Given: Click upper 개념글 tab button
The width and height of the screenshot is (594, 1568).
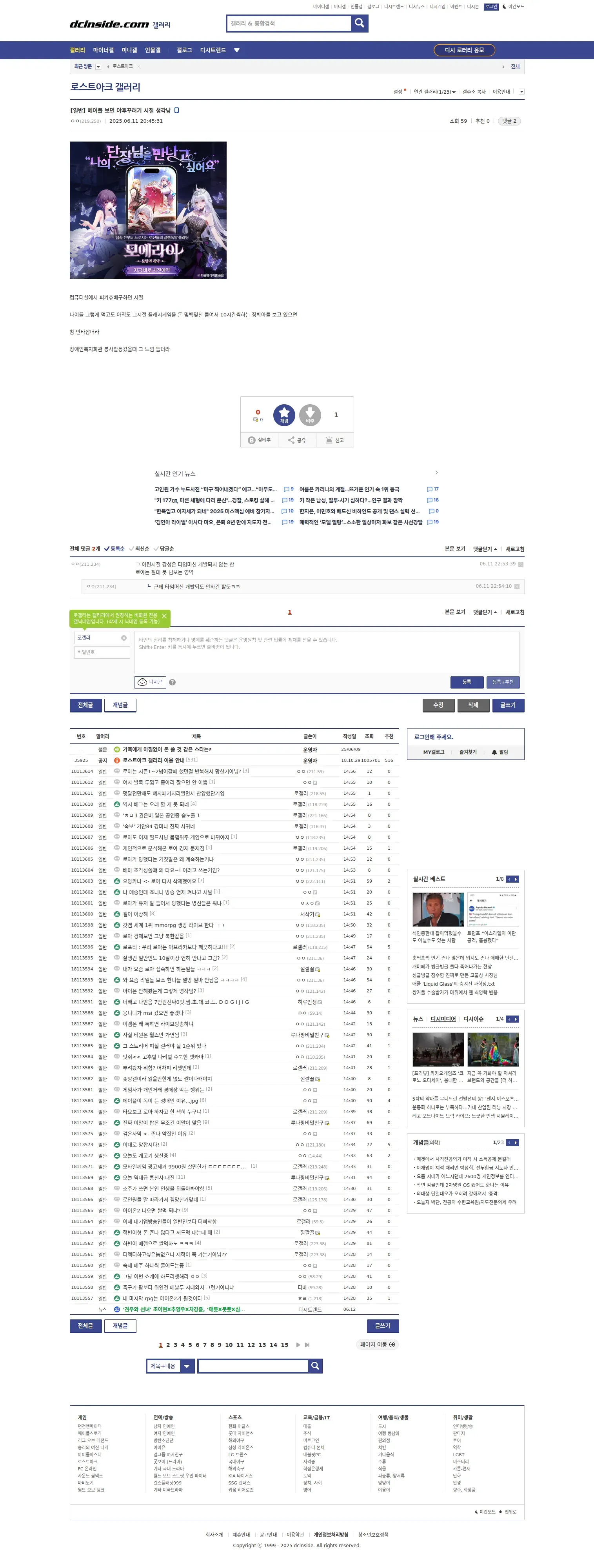Looking at the screenshot, I should click(x=120, y=705).
